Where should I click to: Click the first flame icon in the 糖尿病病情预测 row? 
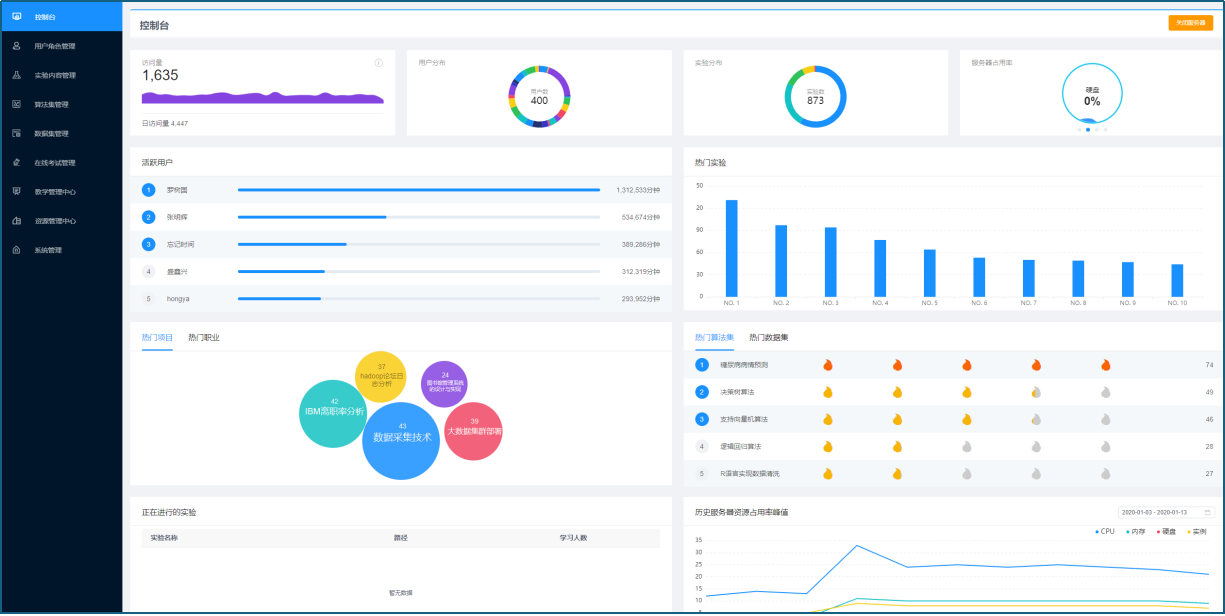click(827, 365)
